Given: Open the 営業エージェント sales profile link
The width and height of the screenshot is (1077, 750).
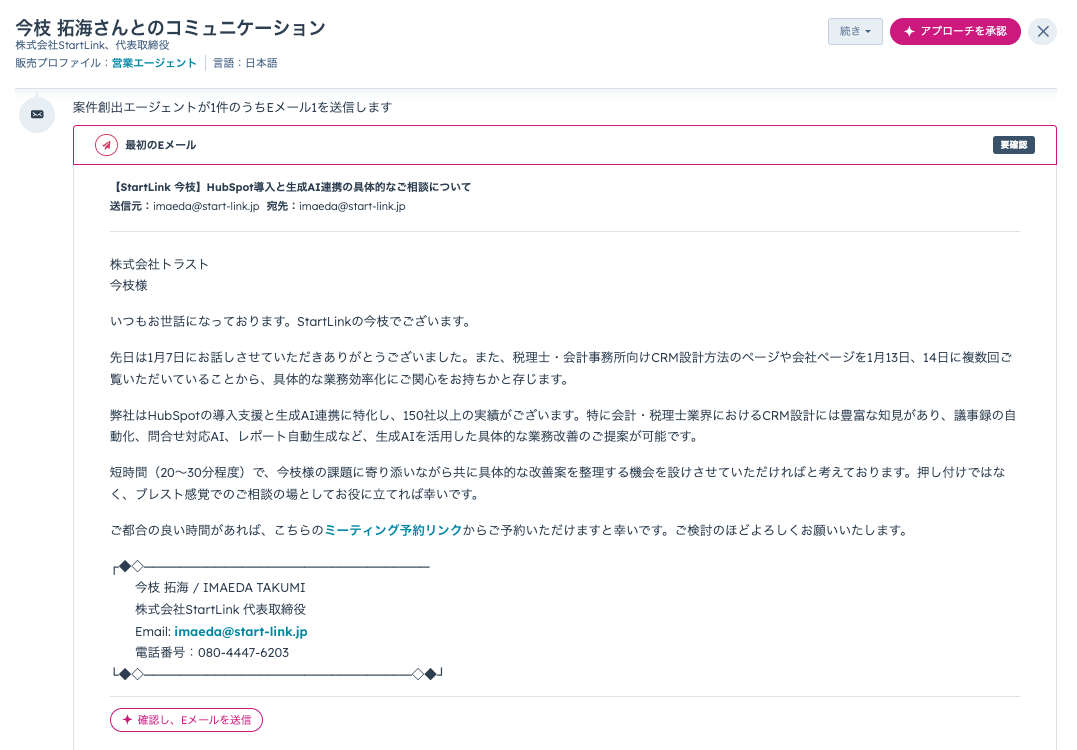Looking at the screenshot, I should coord(154,63).
